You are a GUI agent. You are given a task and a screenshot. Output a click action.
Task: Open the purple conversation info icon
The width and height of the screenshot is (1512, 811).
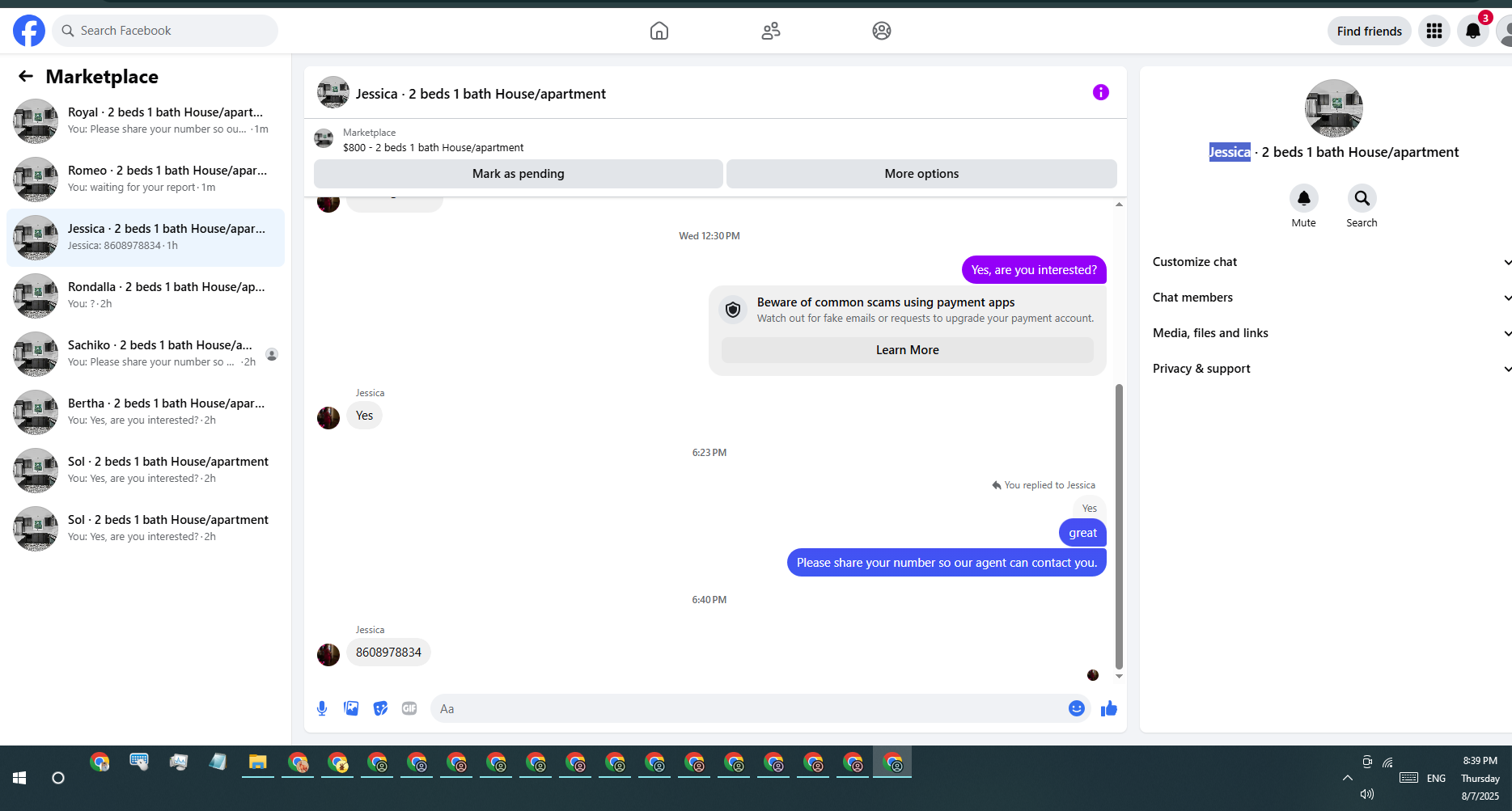click(1101, 92)
